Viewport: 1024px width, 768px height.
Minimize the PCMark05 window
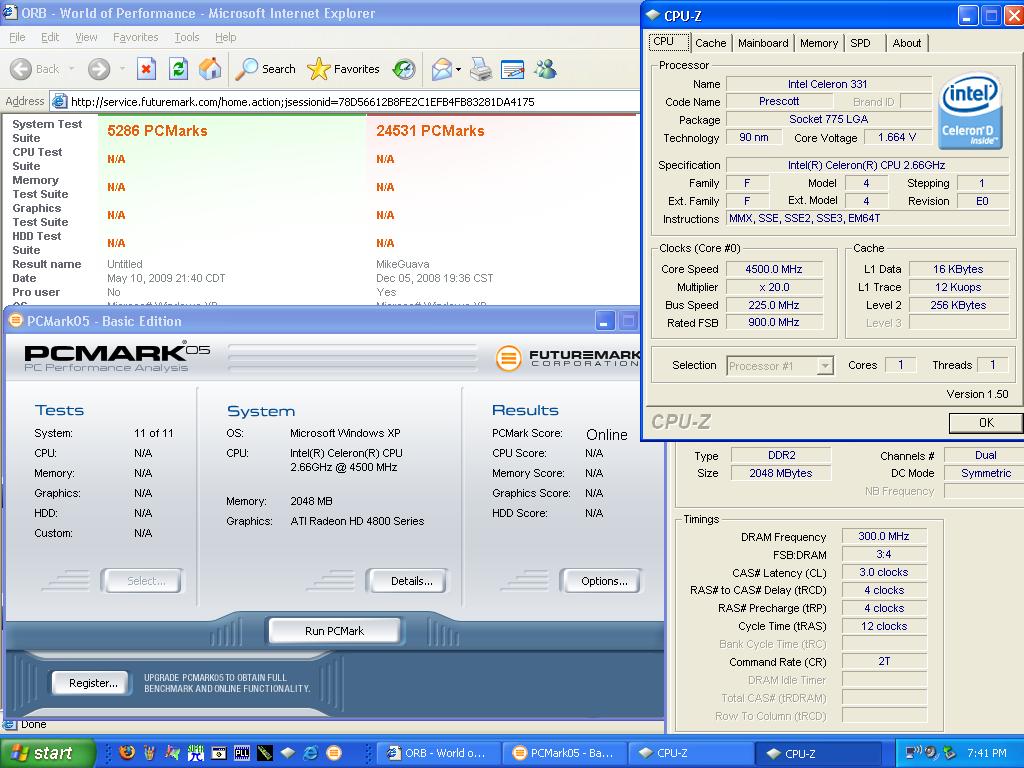pos(605,321)
